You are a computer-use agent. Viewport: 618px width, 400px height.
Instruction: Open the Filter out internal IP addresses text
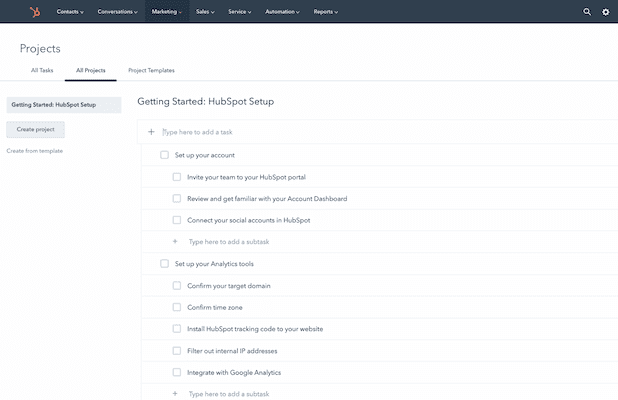[232, 351]
